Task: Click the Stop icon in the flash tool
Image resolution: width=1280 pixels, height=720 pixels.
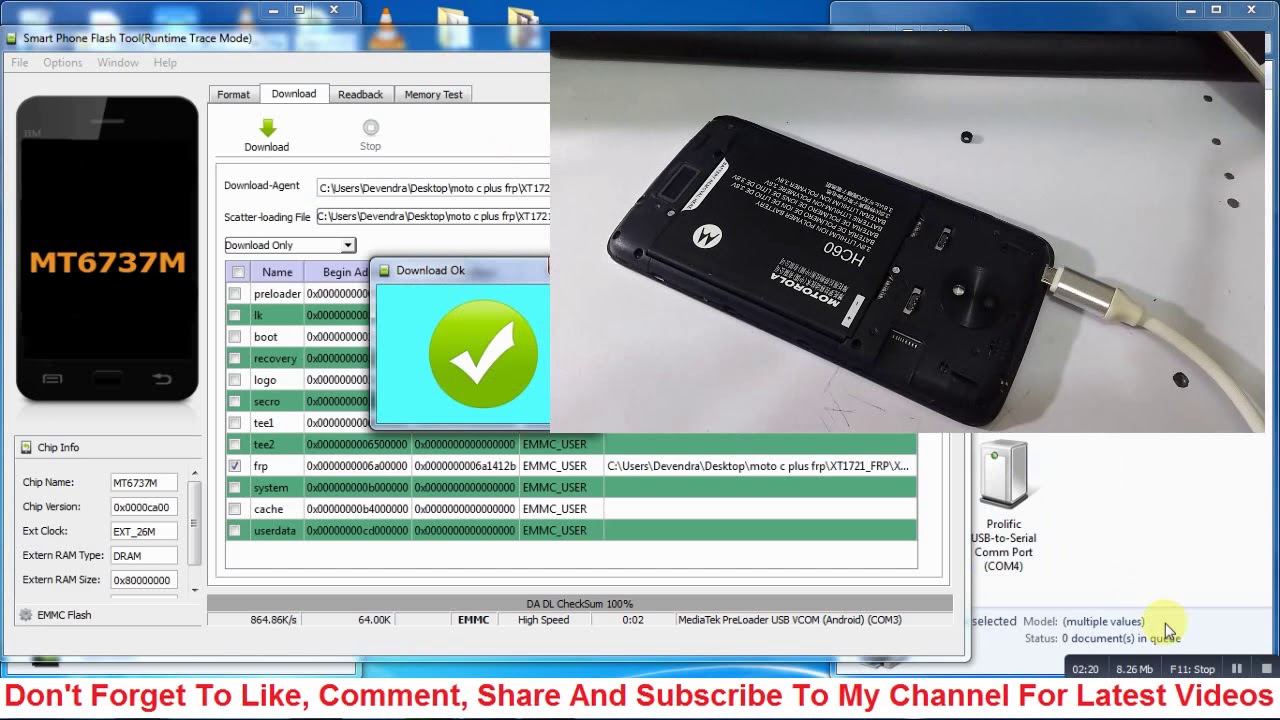Action: (x=371, y=127)
